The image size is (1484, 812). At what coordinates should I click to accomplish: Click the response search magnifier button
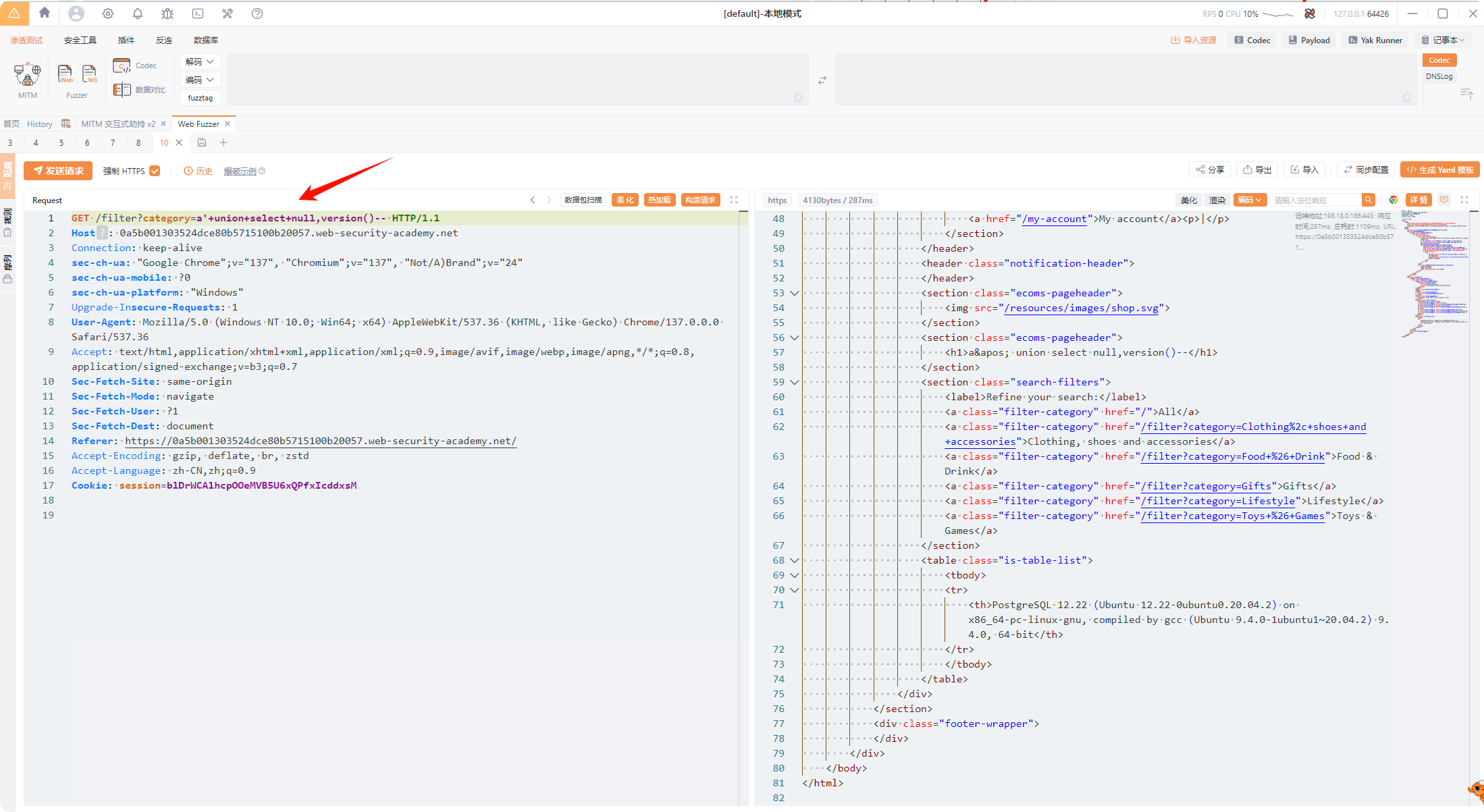tap(1368, 200)
